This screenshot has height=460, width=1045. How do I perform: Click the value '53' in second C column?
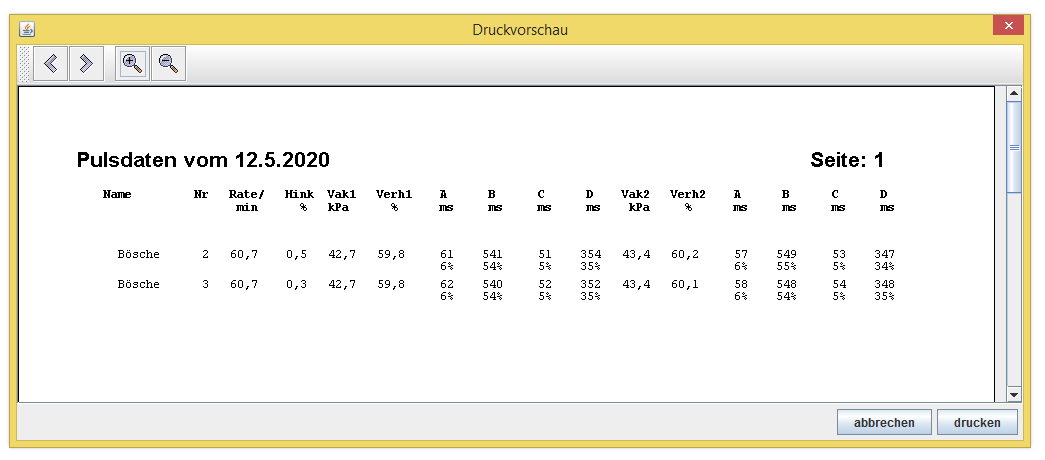pos(839,254)
